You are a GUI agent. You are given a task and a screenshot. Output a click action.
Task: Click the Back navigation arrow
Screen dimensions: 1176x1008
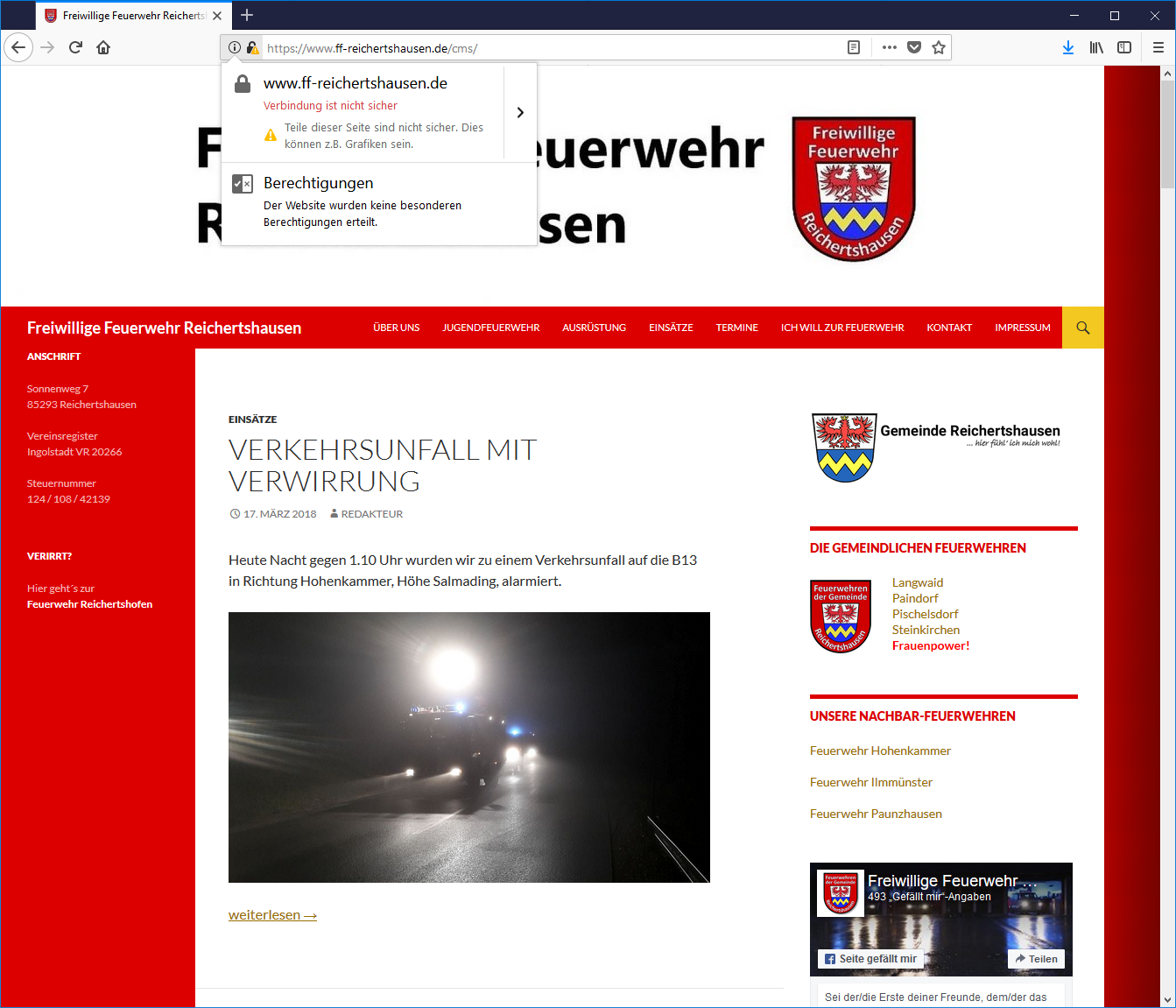pos(18,47)
